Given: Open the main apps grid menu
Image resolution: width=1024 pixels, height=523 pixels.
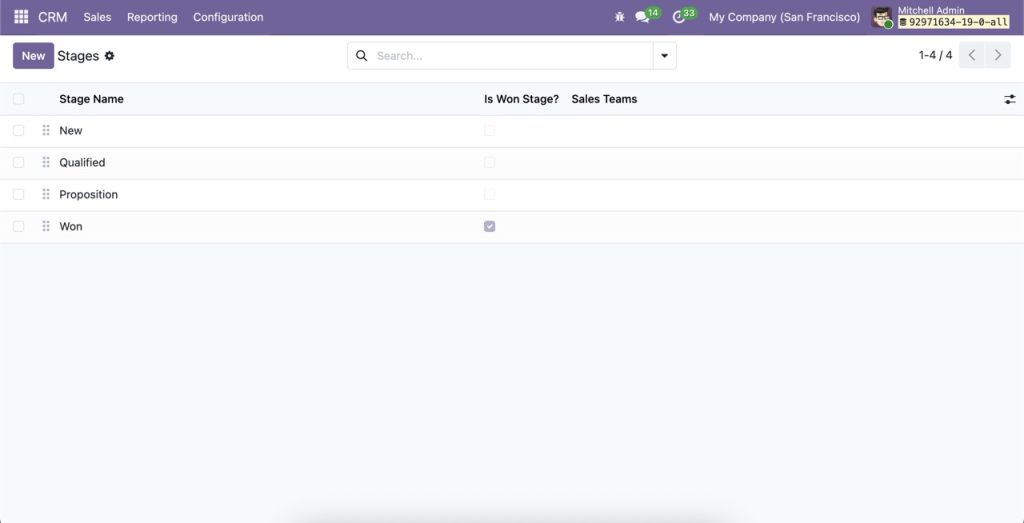Looking at the screenshot, I should [21, 17].
